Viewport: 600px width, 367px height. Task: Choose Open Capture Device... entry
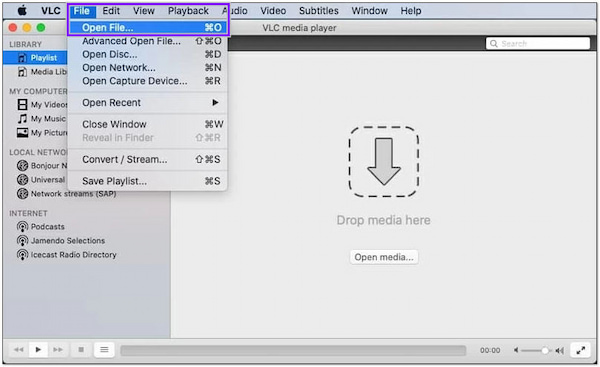148,81
